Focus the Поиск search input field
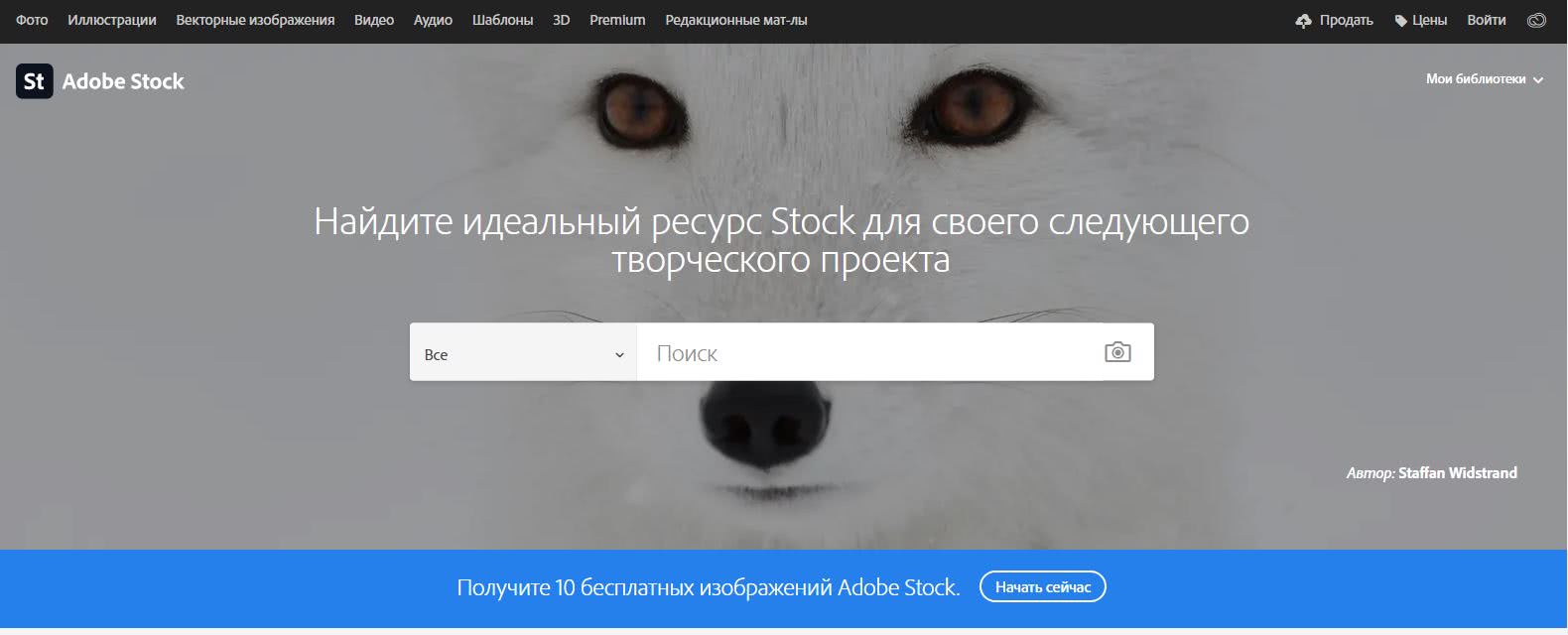 pos(868,352)
